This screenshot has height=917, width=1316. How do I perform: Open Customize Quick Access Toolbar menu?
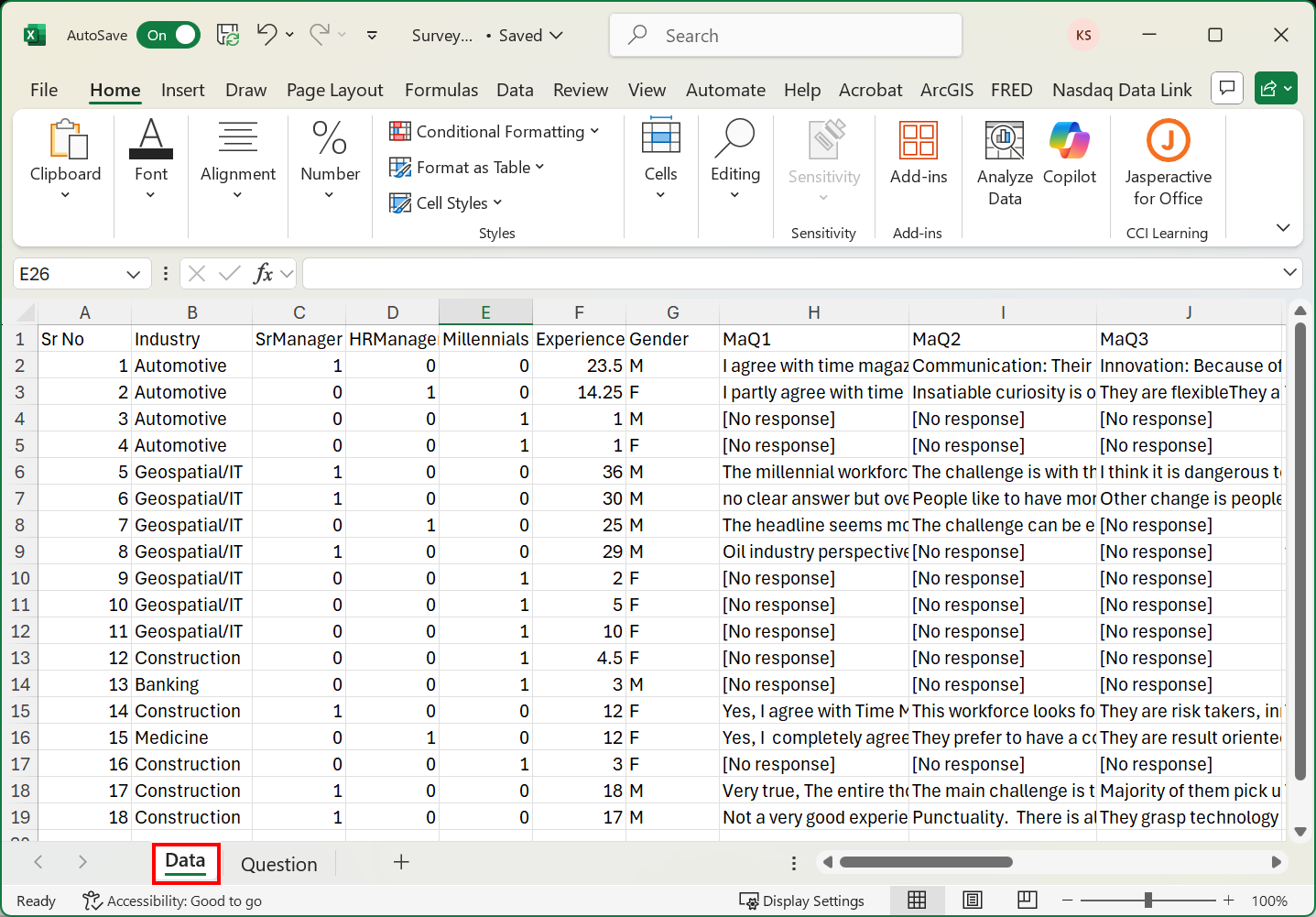pyautogui.click(x=372, y=35)
